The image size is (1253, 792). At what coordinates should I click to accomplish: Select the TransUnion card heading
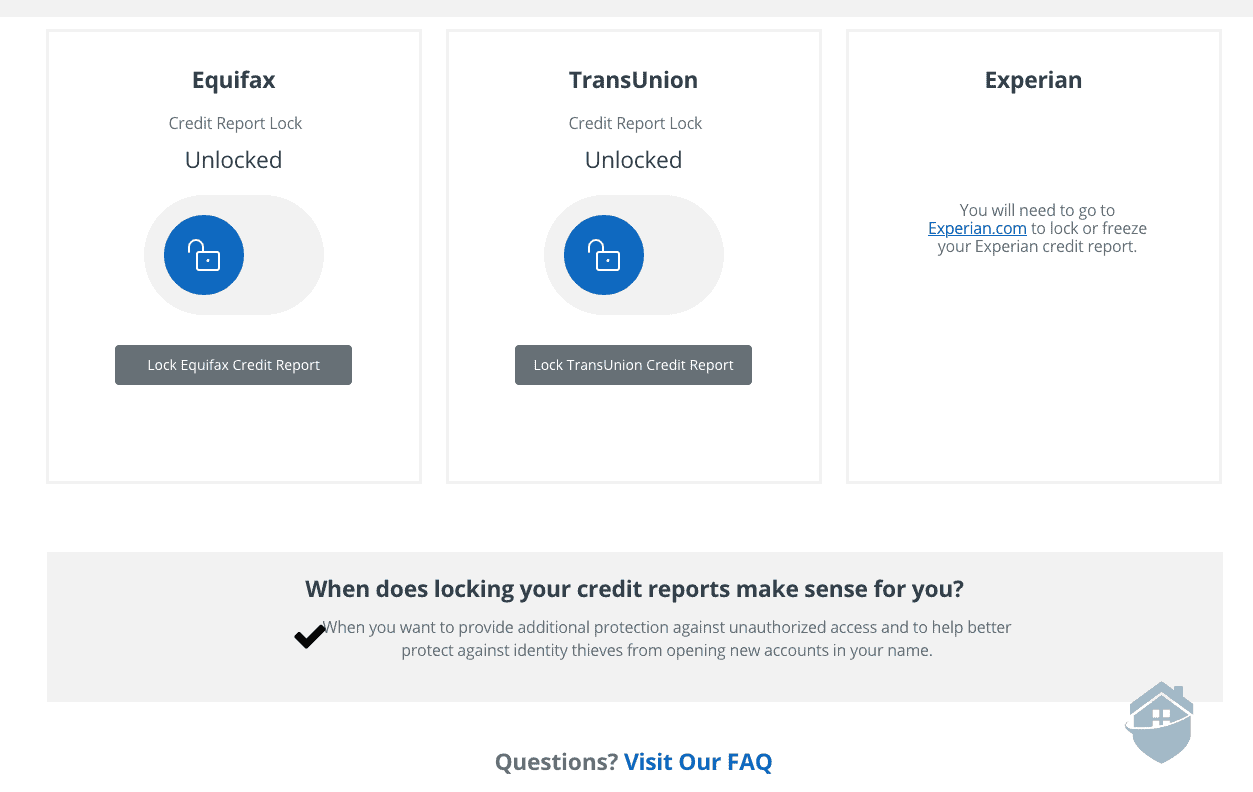click(633, 80)
